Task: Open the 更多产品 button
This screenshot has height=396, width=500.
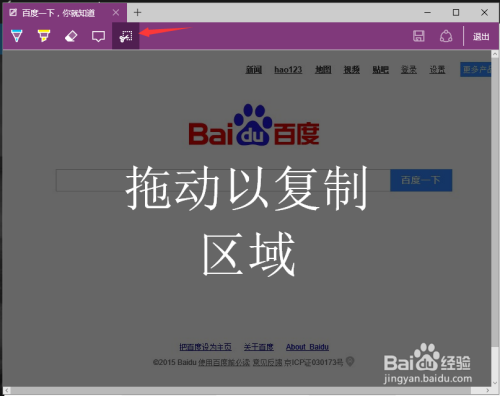Action: click(x=476, y=69)
